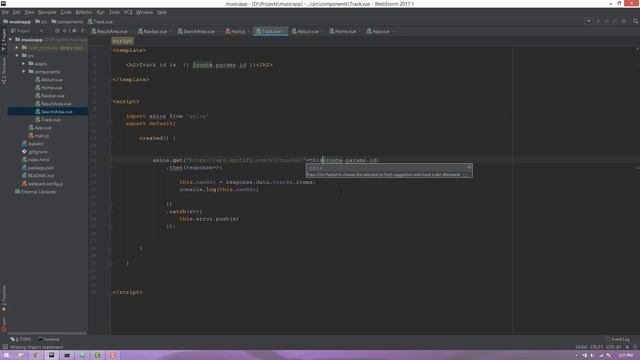Open the TODO tool window

point(20,339)
